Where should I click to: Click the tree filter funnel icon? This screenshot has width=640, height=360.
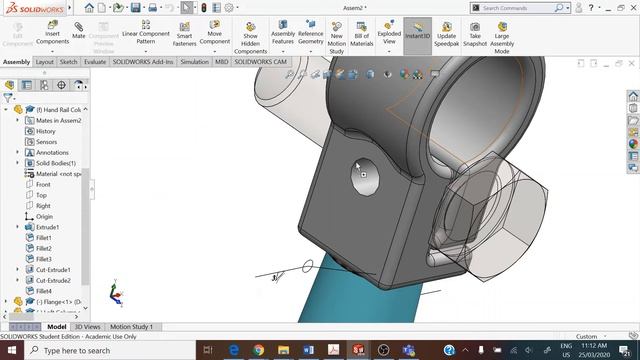(x=7, y=97)
